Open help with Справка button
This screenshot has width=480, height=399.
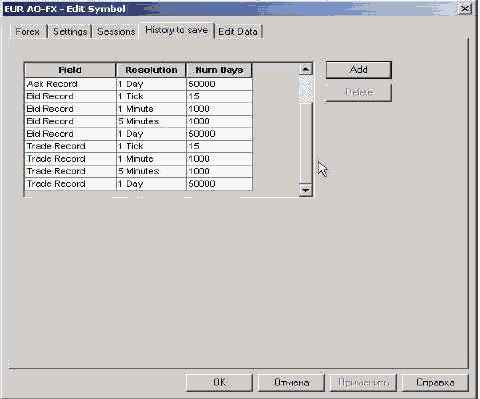[435, 382]
